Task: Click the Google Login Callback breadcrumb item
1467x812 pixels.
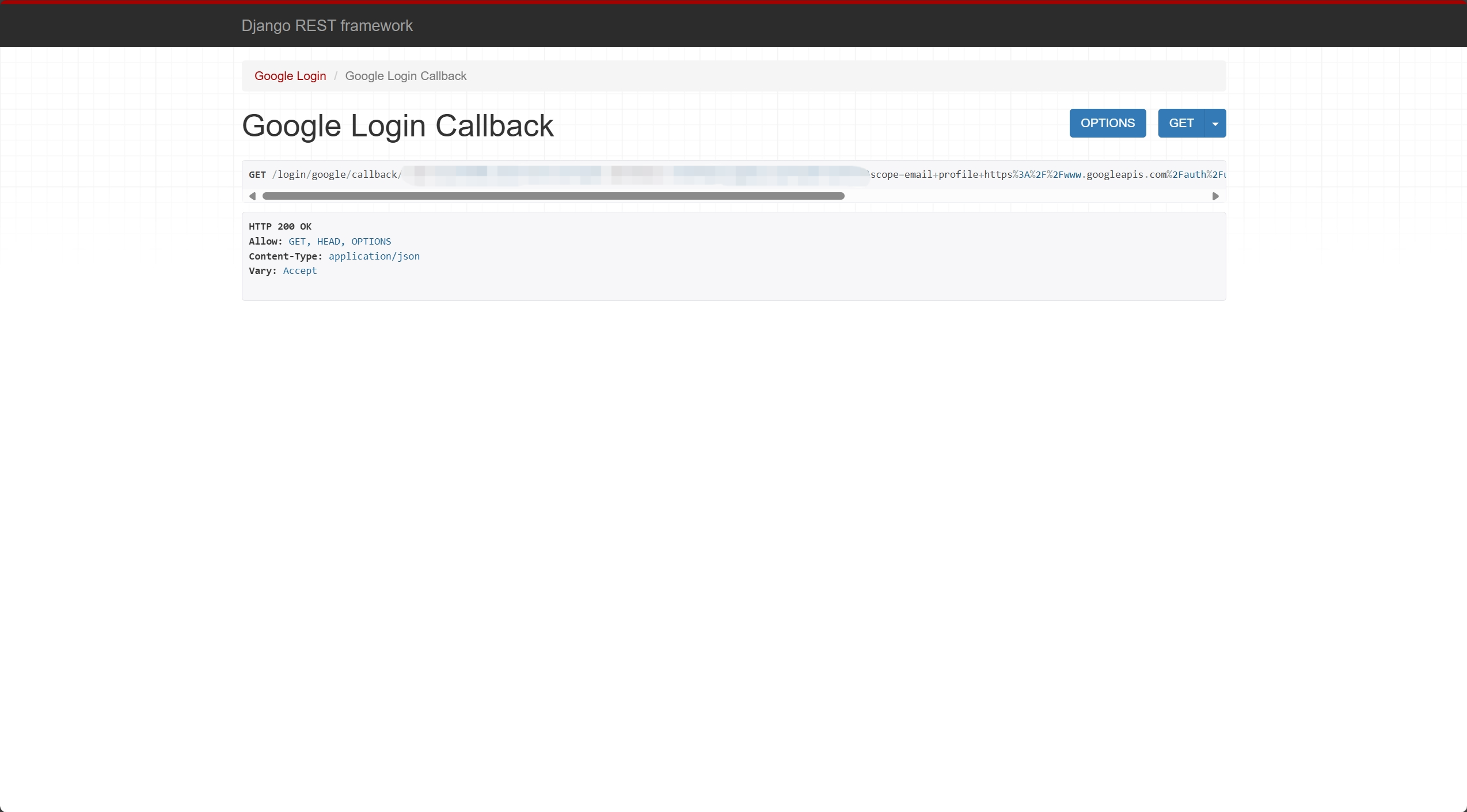Action: tap(405, 76)
